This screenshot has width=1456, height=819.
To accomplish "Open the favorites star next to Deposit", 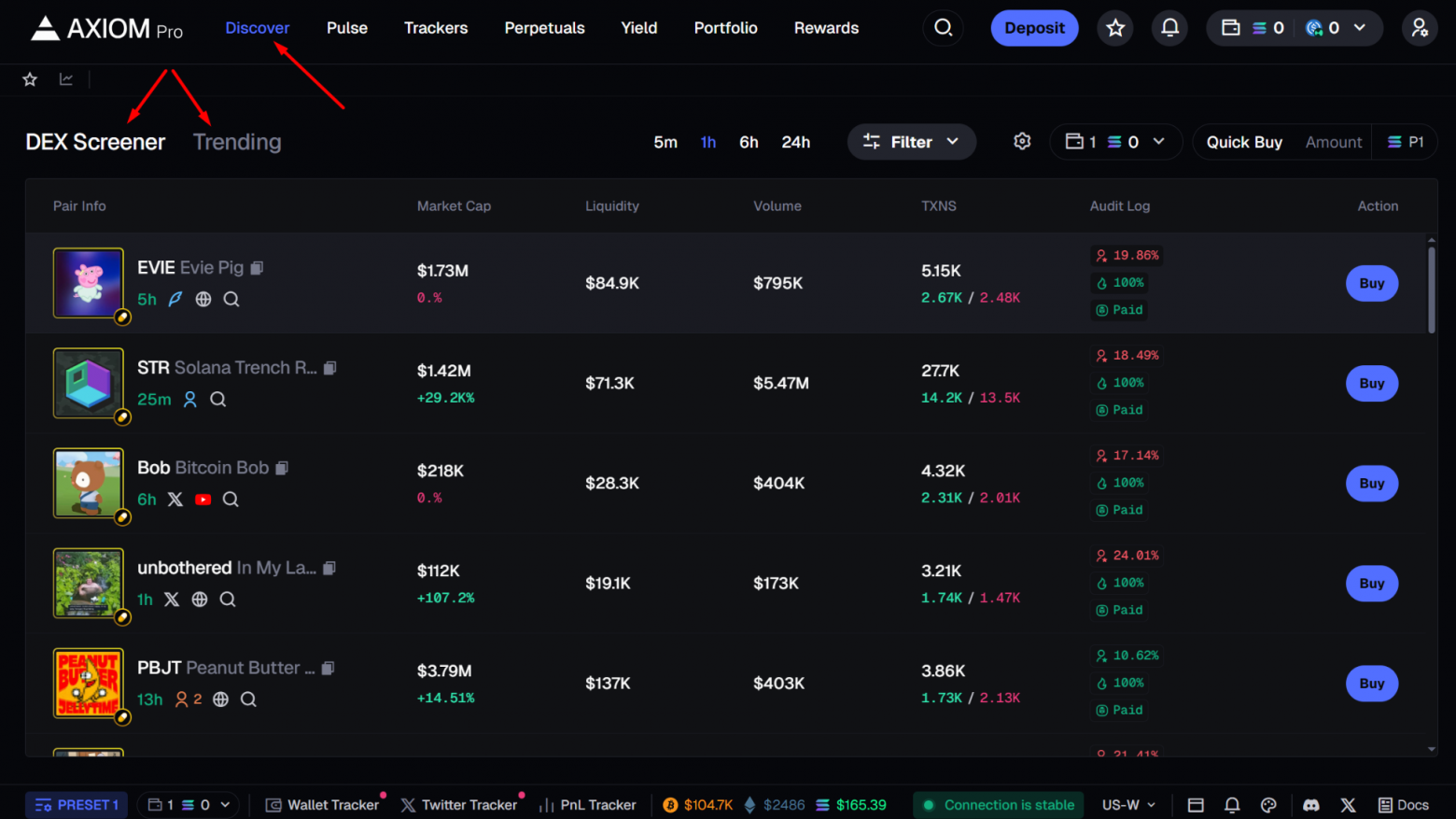I will coord(1114,27).
